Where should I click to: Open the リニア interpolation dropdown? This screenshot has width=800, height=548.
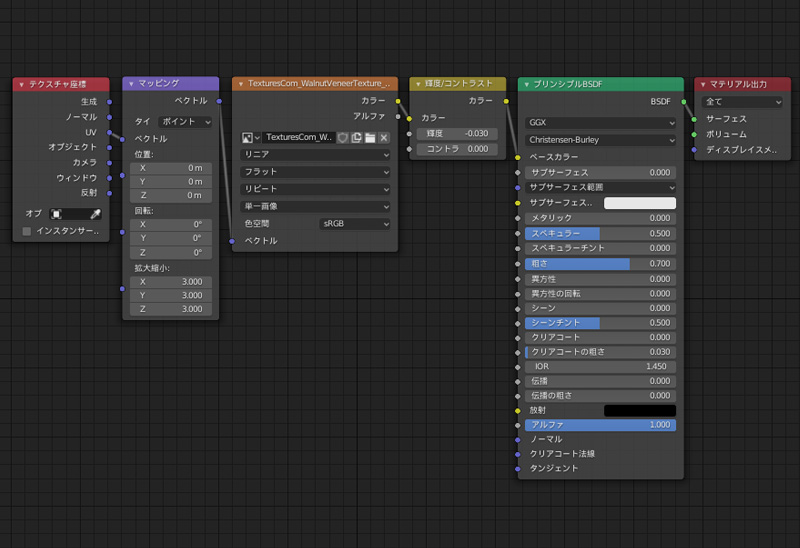(316, 155)
